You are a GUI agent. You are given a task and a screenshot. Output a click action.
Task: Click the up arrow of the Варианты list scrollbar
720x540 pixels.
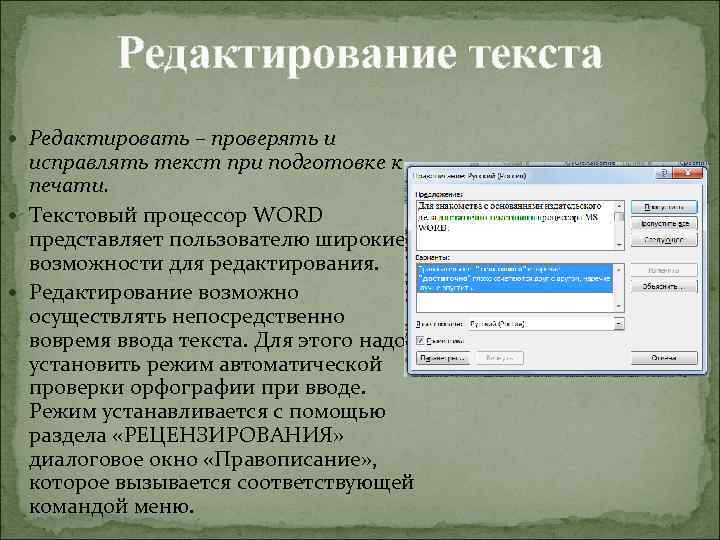(619, 270)
